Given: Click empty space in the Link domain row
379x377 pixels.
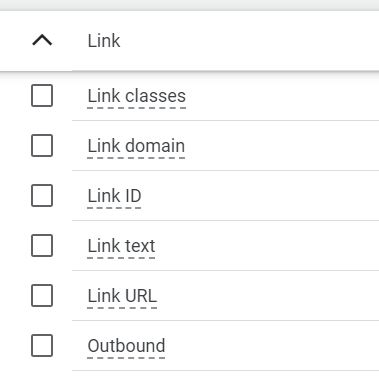Looking at the screenshot, I should pyautogui.click(x=283, y=146).
